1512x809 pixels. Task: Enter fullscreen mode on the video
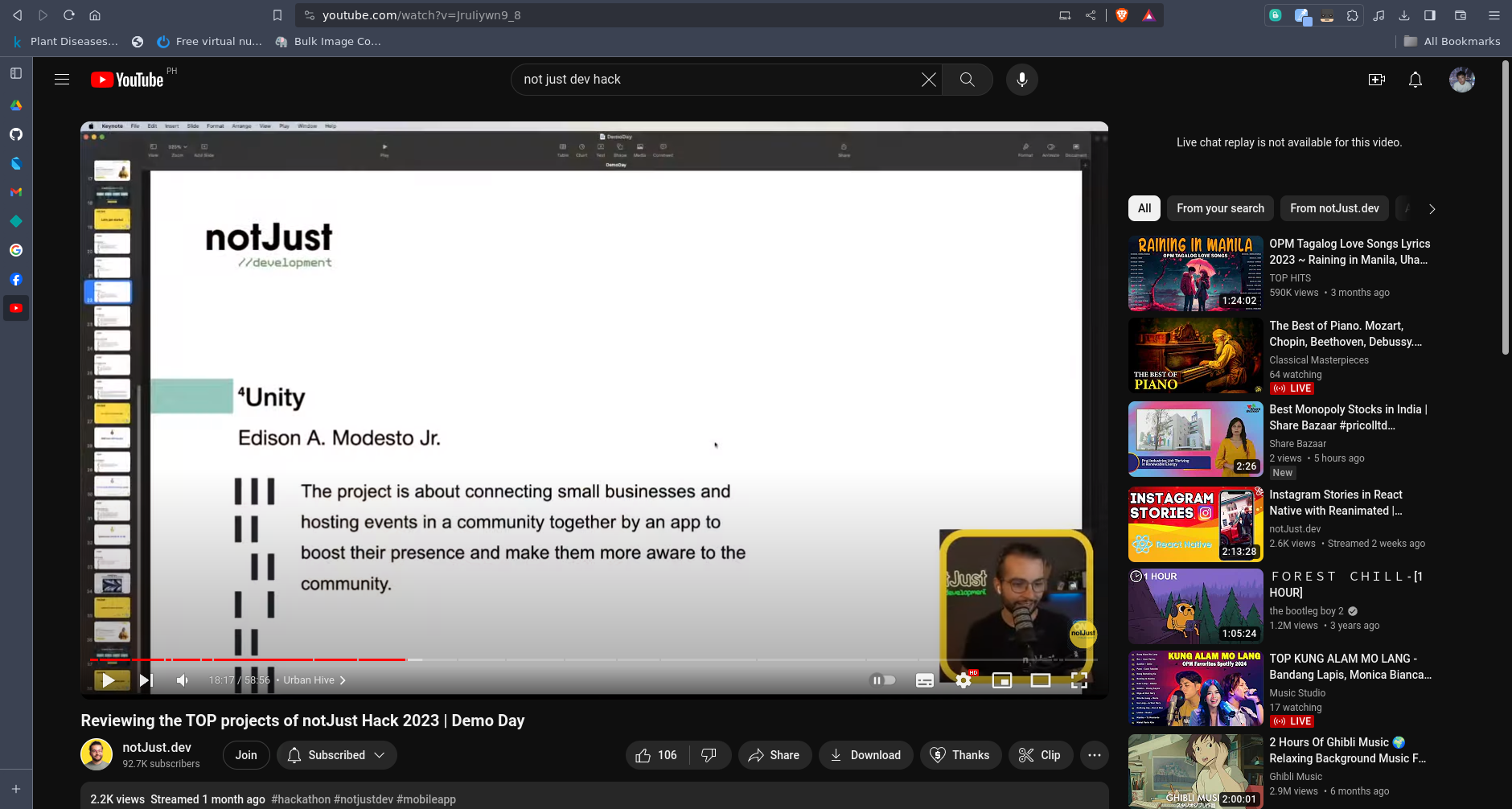pos(1079,680)
